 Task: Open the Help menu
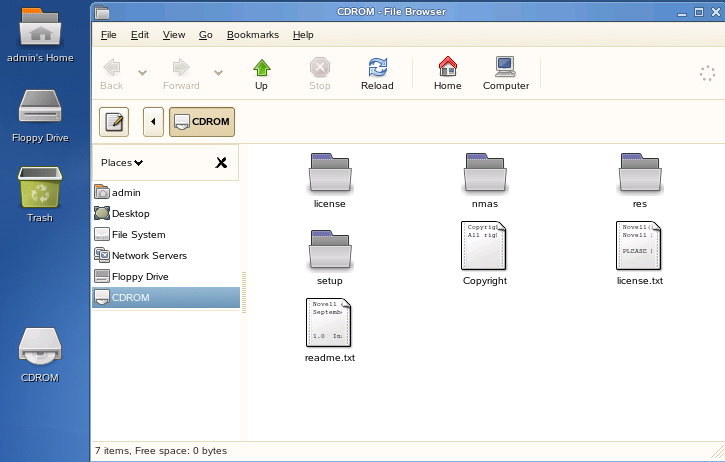[303, 35]
